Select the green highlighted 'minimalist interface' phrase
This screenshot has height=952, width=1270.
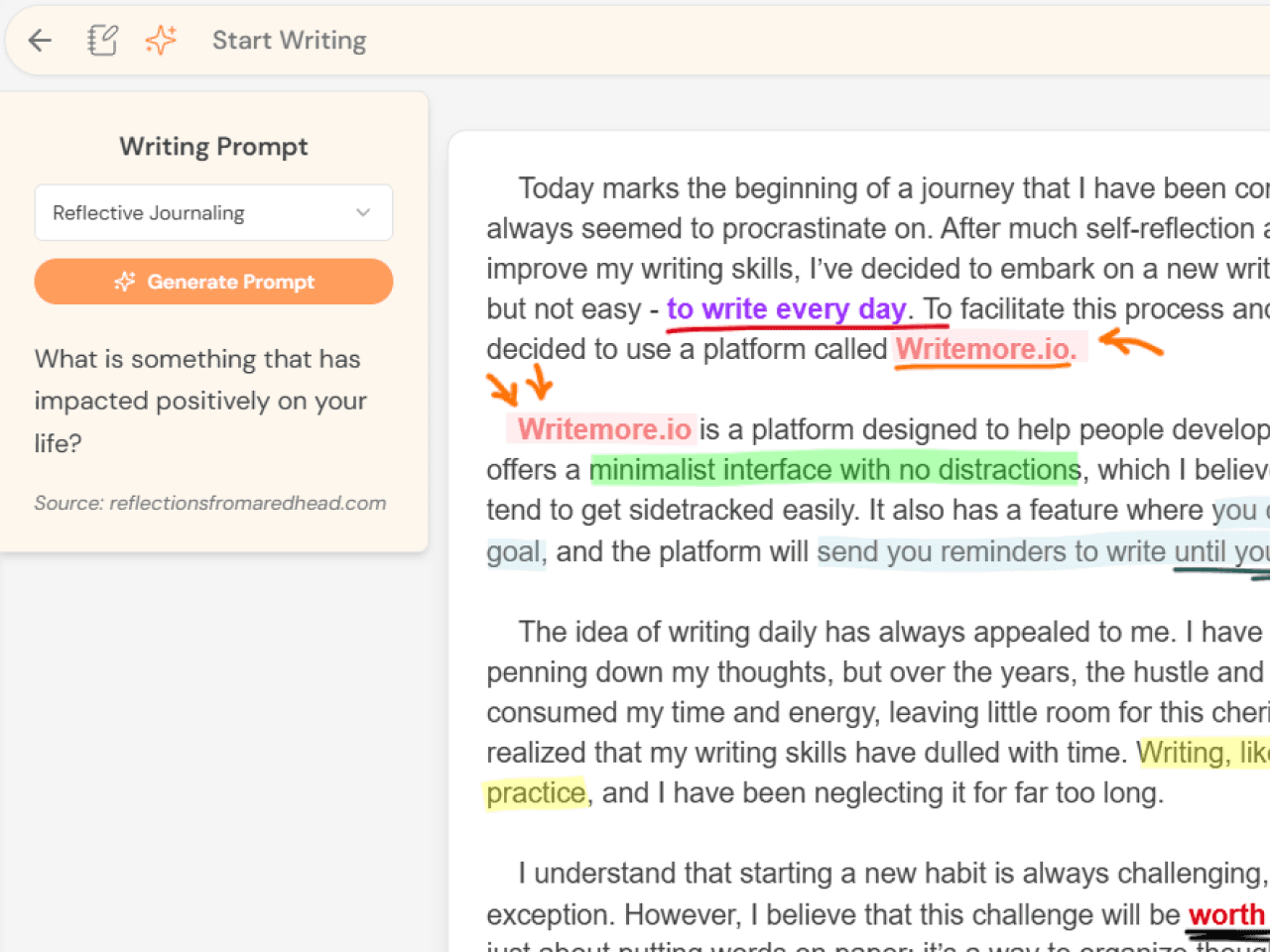click(833, 468)
